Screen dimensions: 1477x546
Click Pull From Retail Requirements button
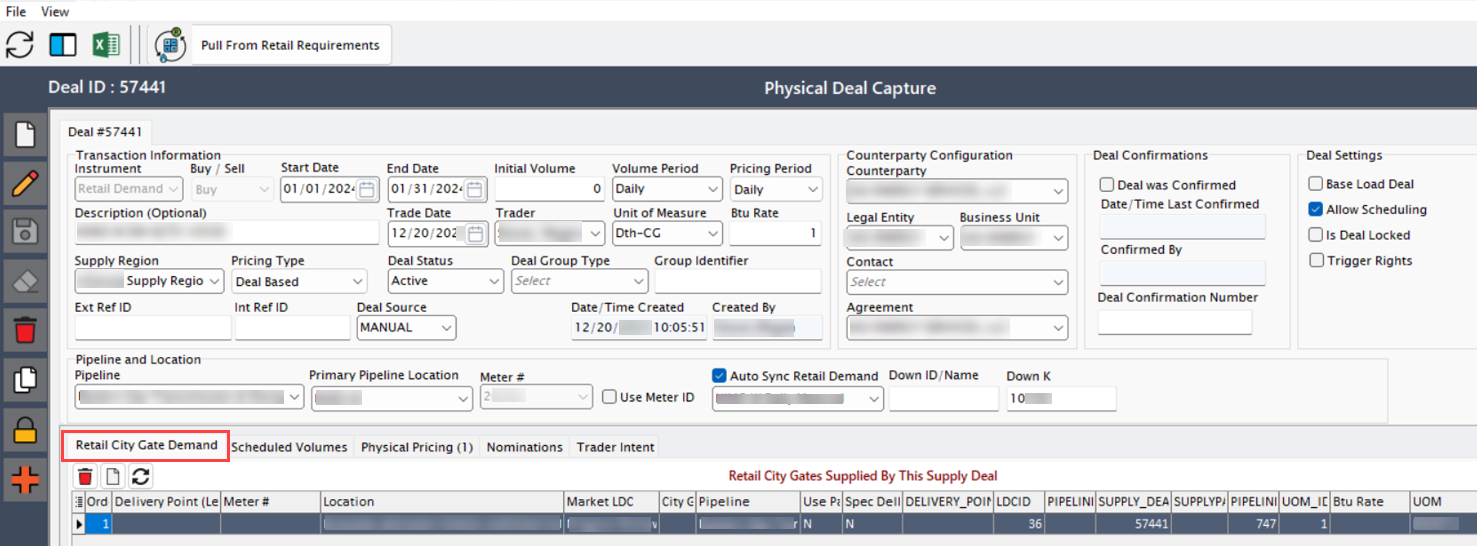290,45
